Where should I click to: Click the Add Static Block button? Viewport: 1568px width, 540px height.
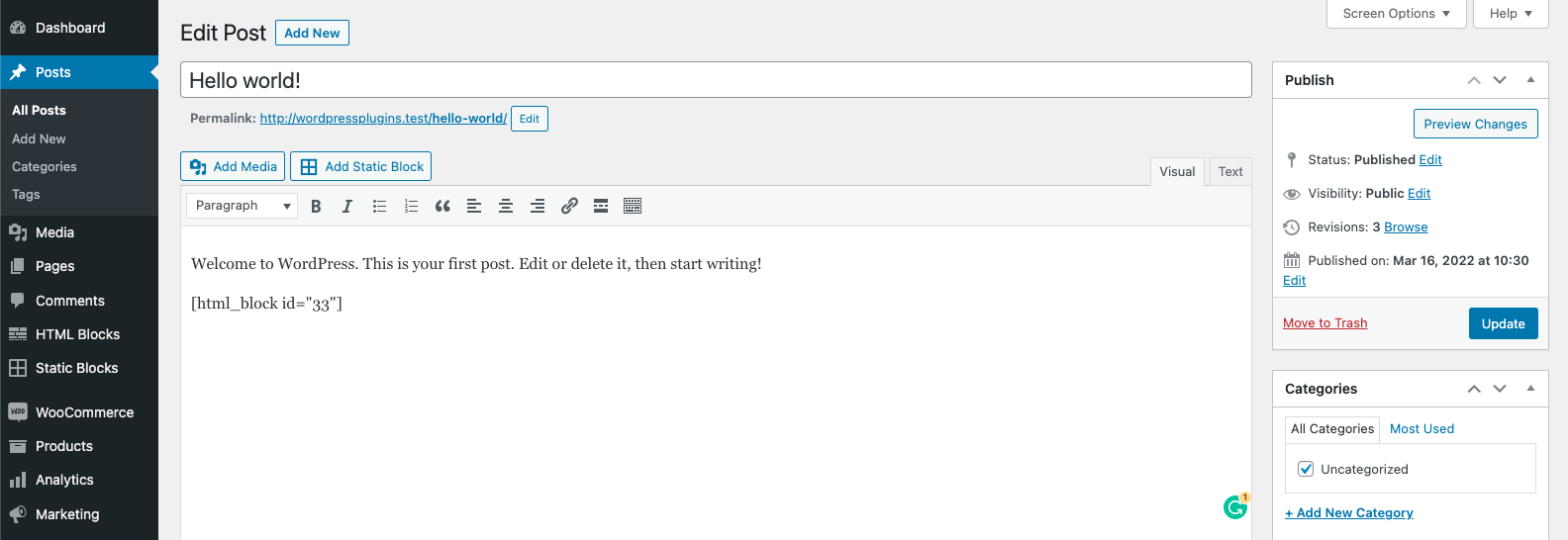tap(360, 166)
